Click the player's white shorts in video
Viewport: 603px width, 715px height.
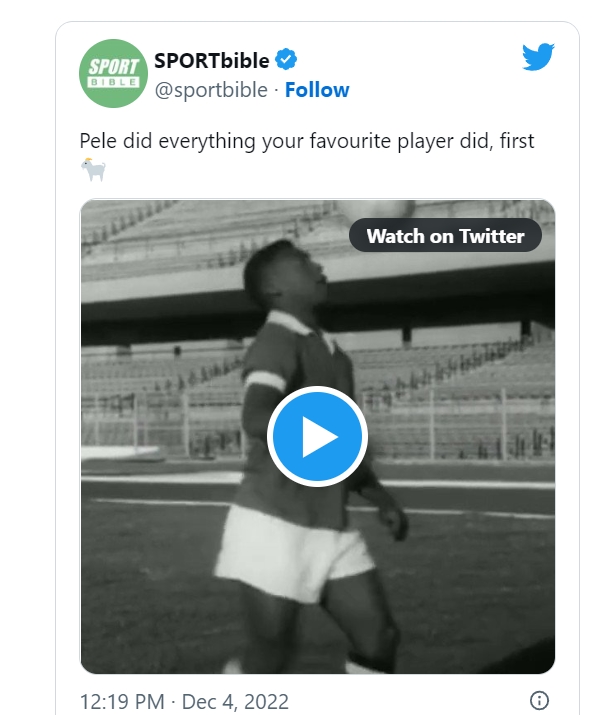tap(290, 545)
